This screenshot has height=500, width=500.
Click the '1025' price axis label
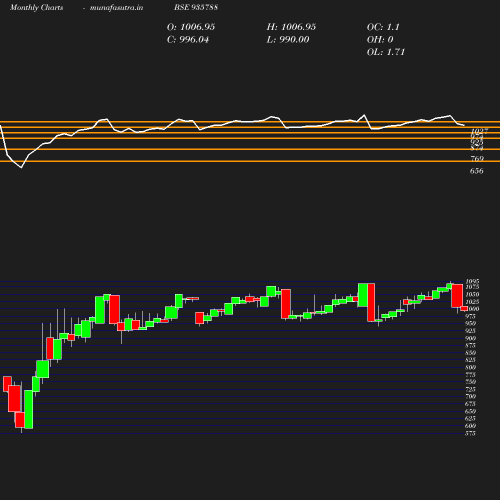click(x=472, y=302)
